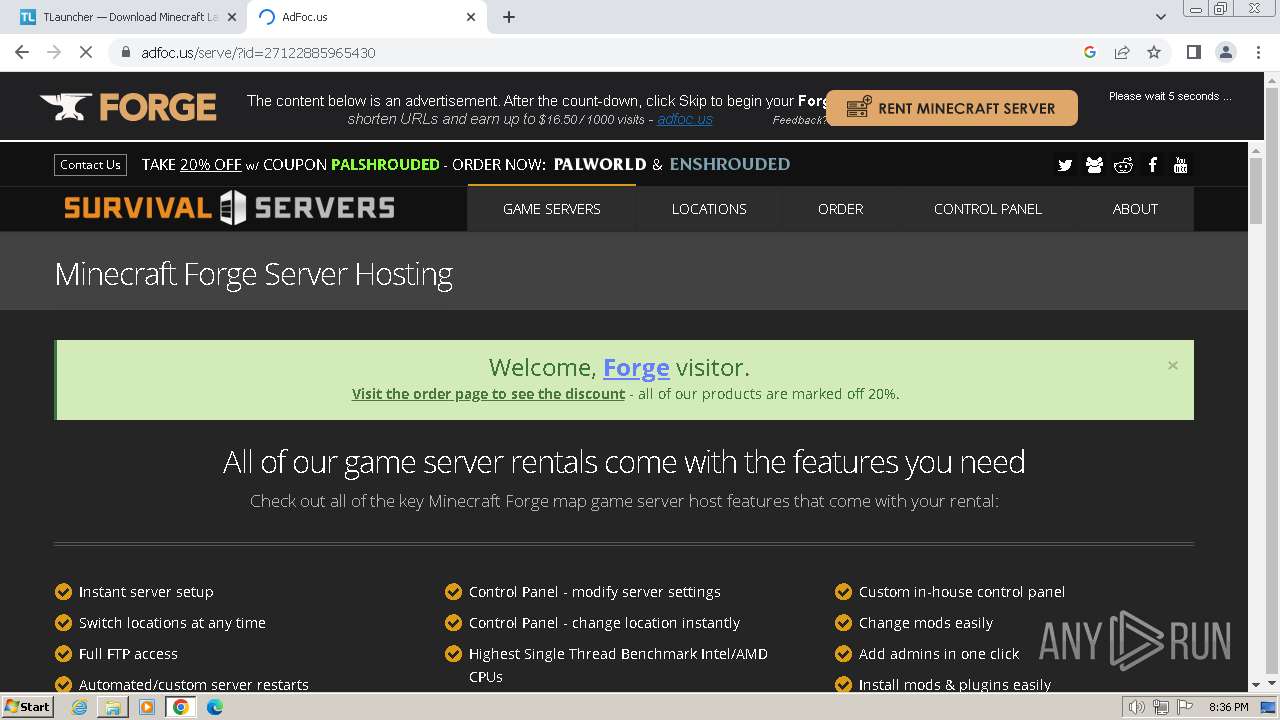The width and height of the screenshot is (1280, 720).
Task: Open Chrome three-dot menu
Action: click(1258, 52)
